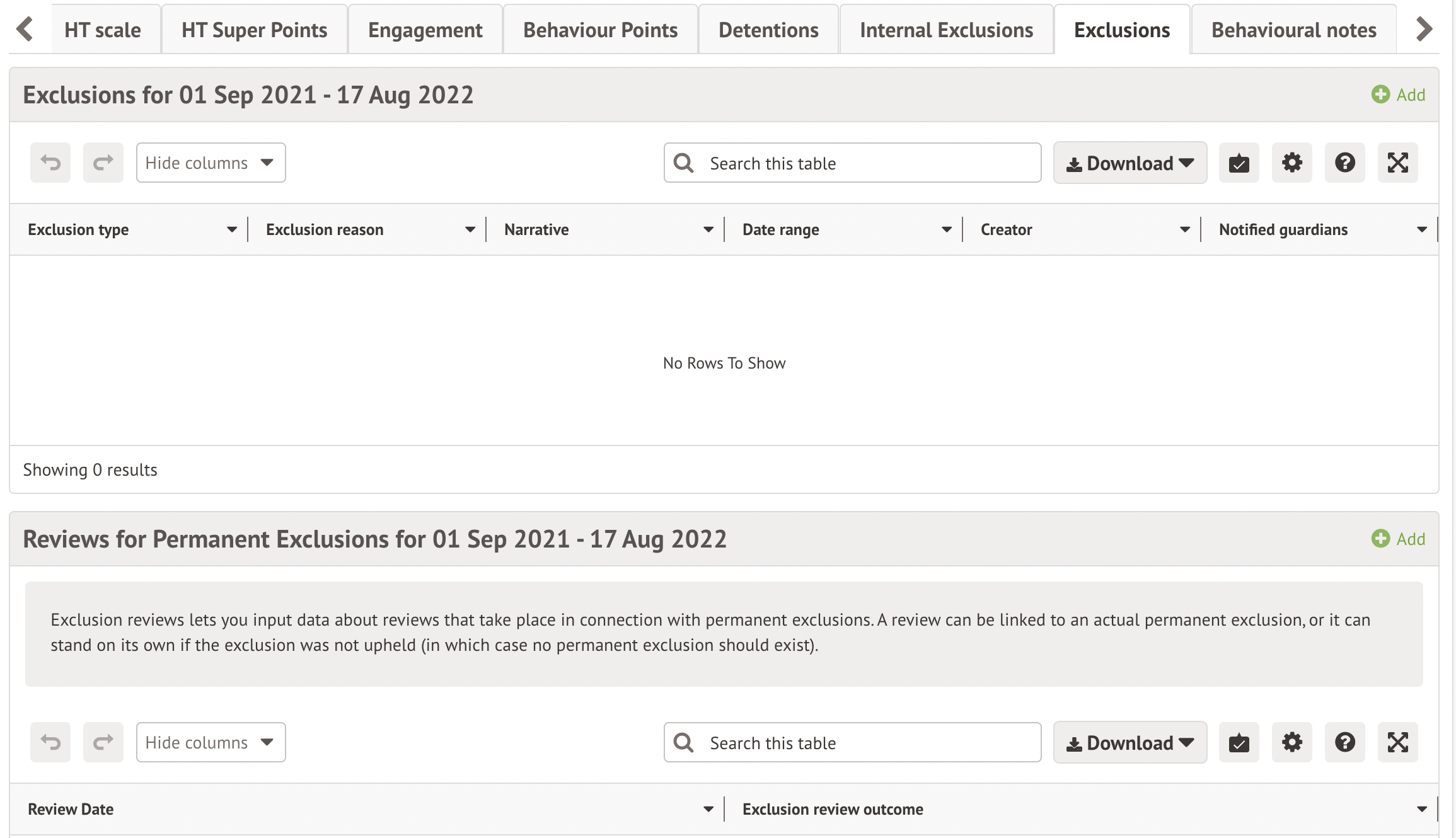Switch to Internal Exclusions tab
This screenshot has height=838, width=1456.
tap(946, 30)
